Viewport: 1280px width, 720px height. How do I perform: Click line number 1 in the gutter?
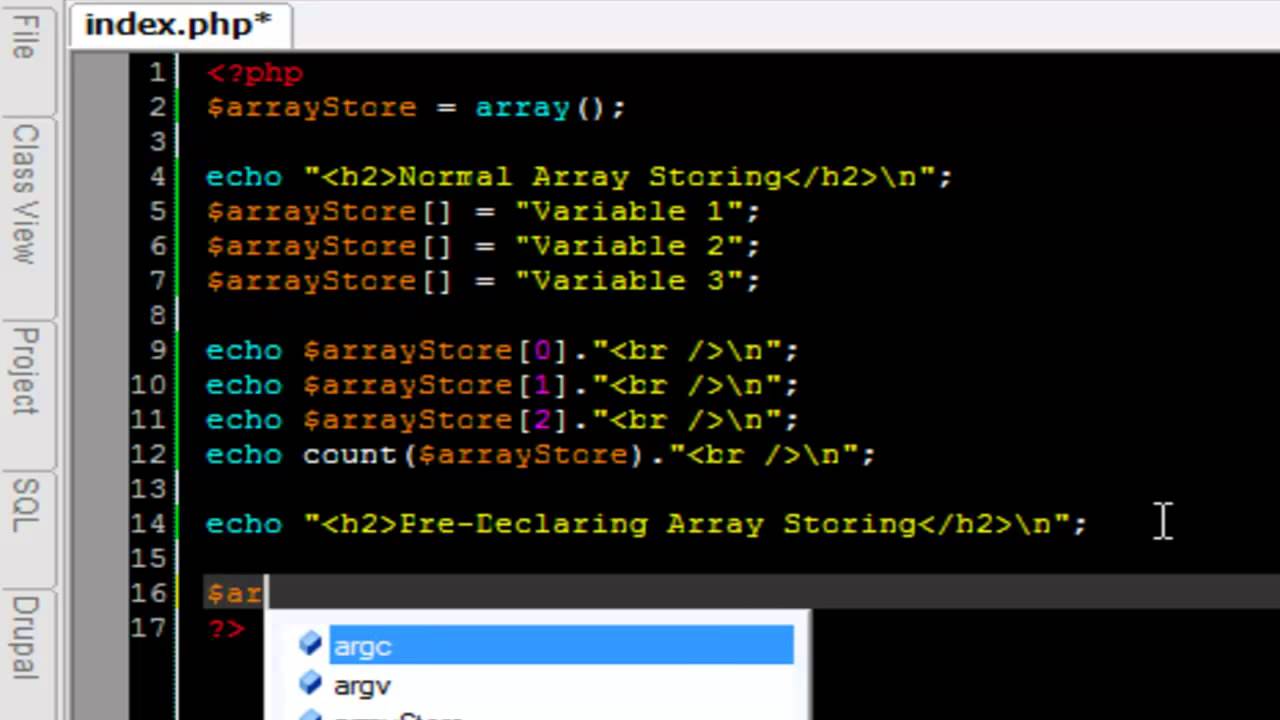point(157,73)
